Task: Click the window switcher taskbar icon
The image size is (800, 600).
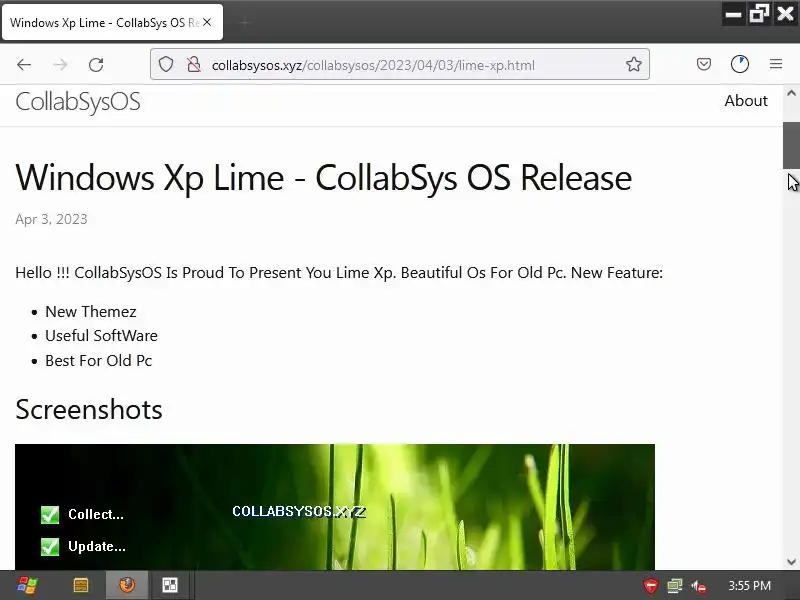Action: pyautogui.click(x=170, y=585)
